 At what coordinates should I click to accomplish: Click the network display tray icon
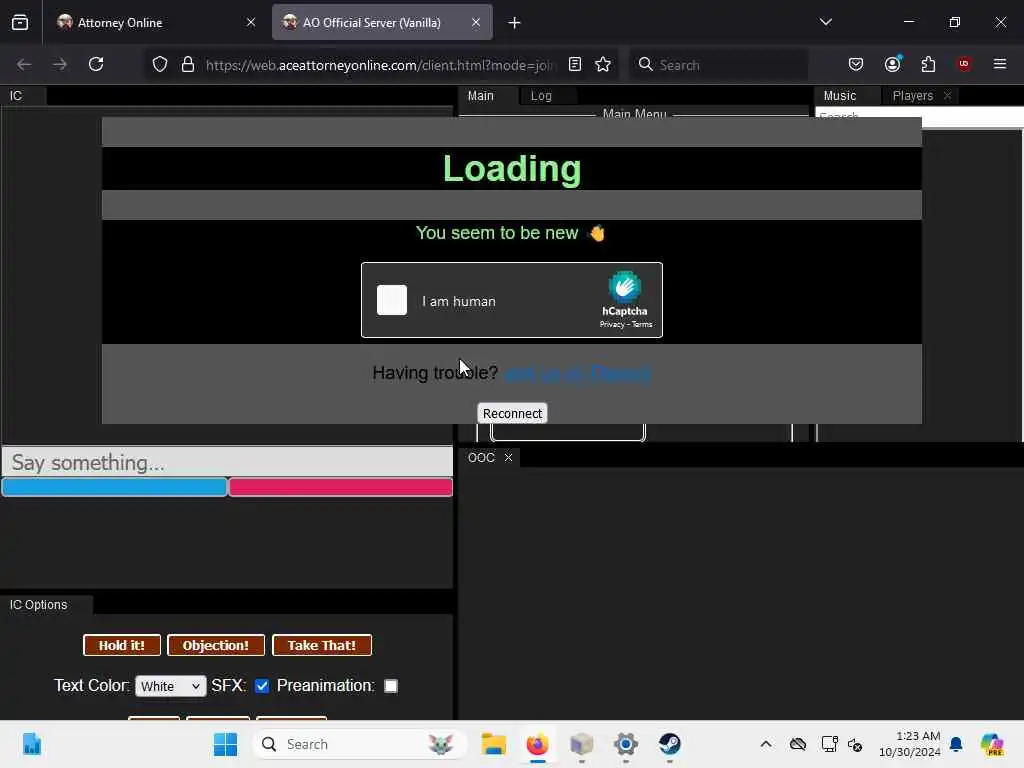click(829, 744)
